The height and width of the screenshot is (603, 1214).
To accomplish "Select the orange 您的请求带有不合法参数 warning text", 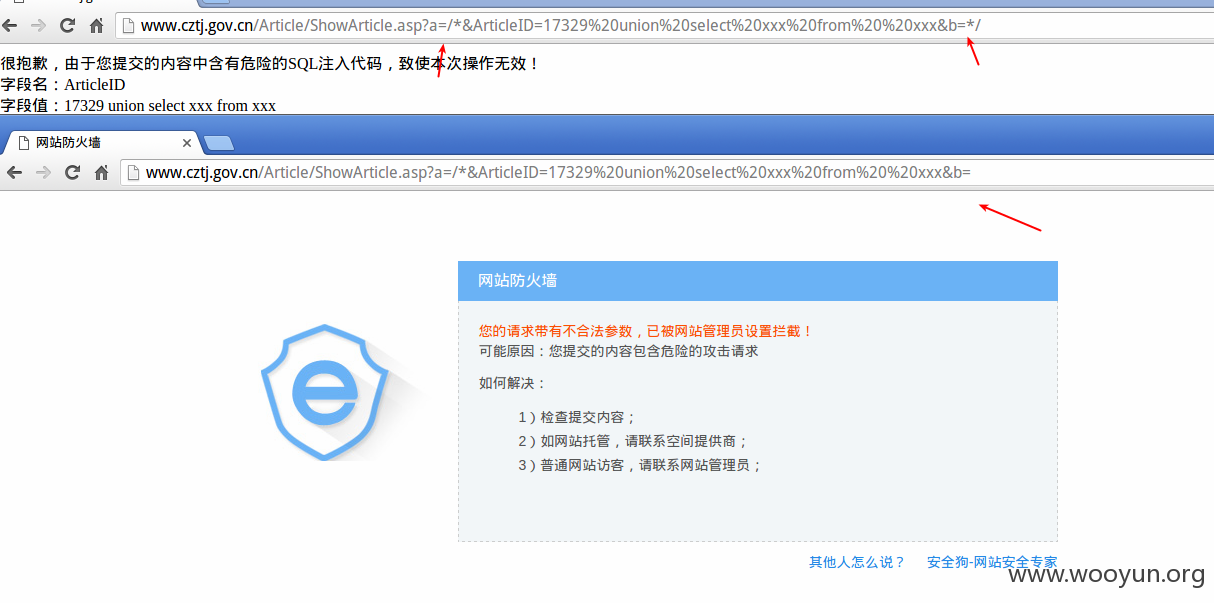I will [x=646, y=331].
